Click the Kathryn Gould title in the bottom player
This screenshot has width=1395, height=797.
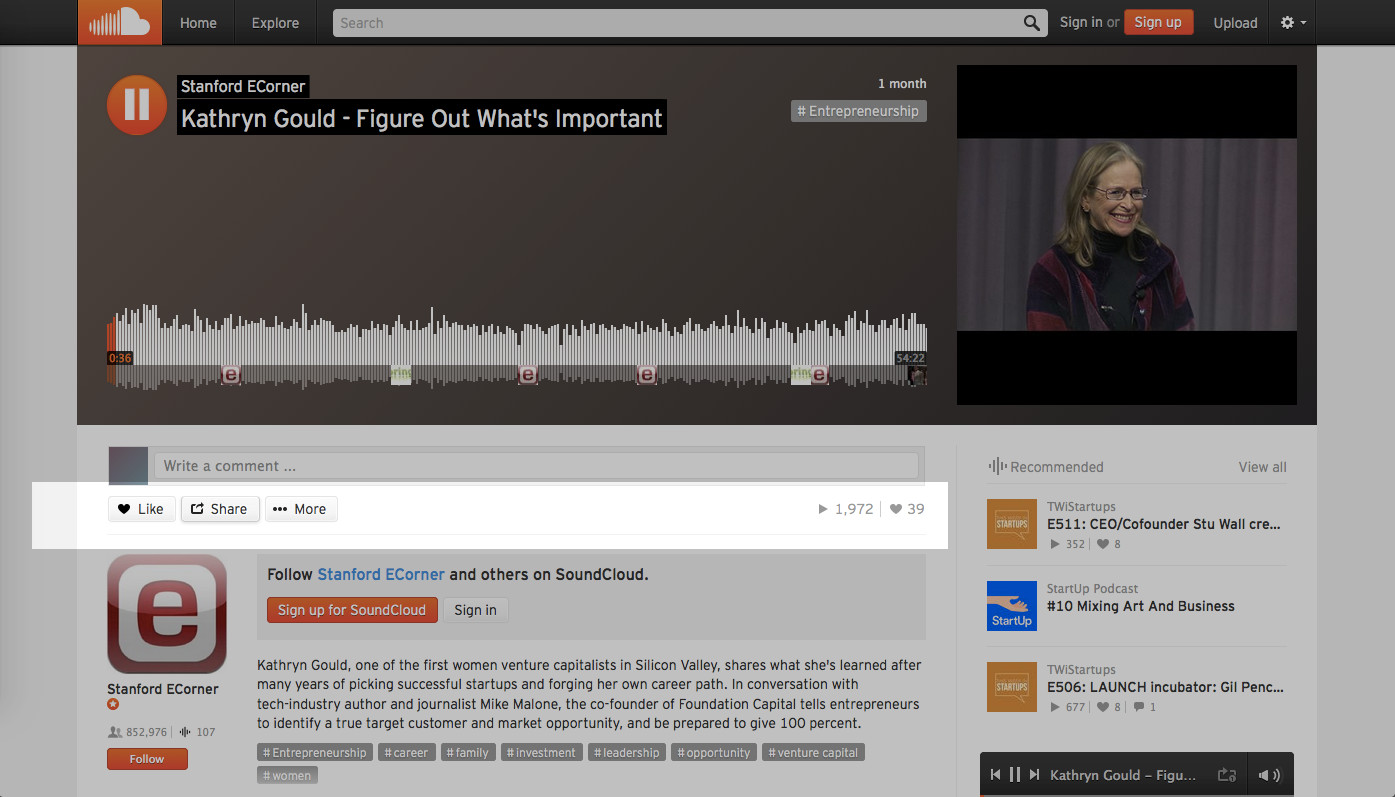1123,775
